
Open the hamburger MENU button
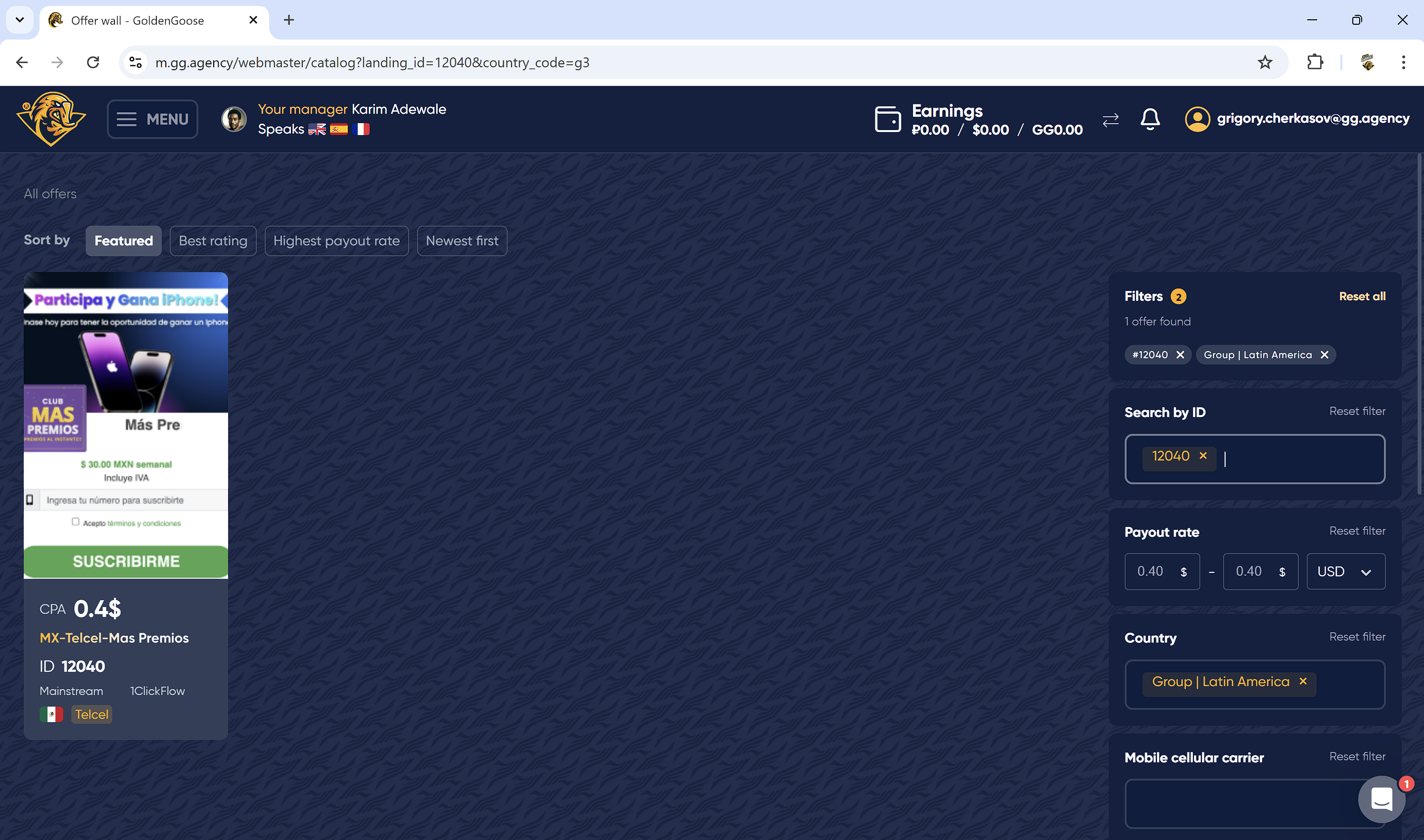tap(152, 119)
